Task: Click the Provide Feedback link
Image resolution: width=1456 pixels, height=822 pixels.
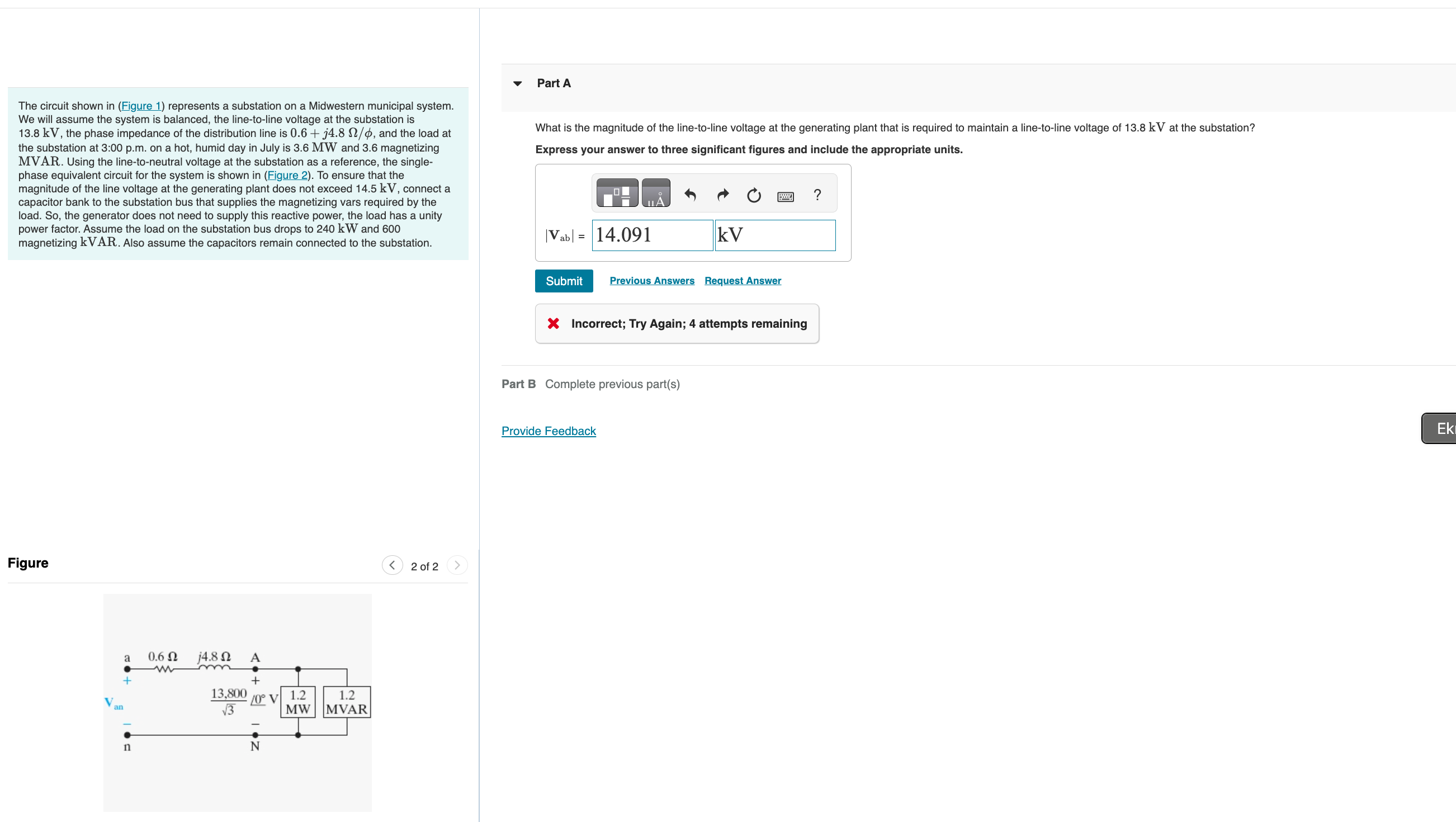Action: (549, 431)
